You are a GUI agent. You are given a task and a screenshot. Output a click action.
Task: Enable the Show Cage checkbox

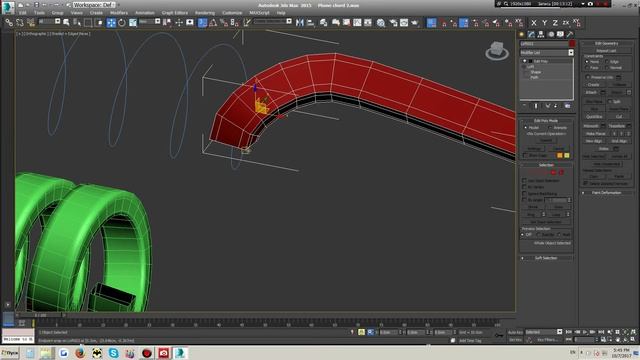[x=525, y=156]
